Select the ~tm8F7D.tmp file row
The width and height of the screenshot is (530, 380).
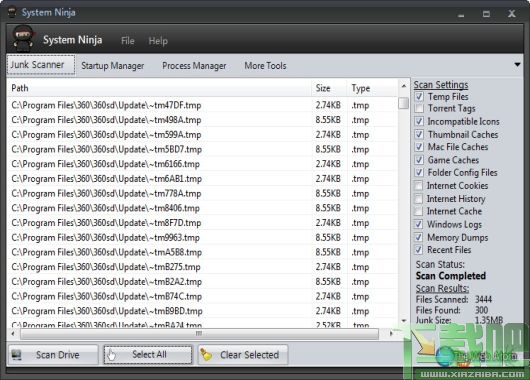click(x=202, y=223)
